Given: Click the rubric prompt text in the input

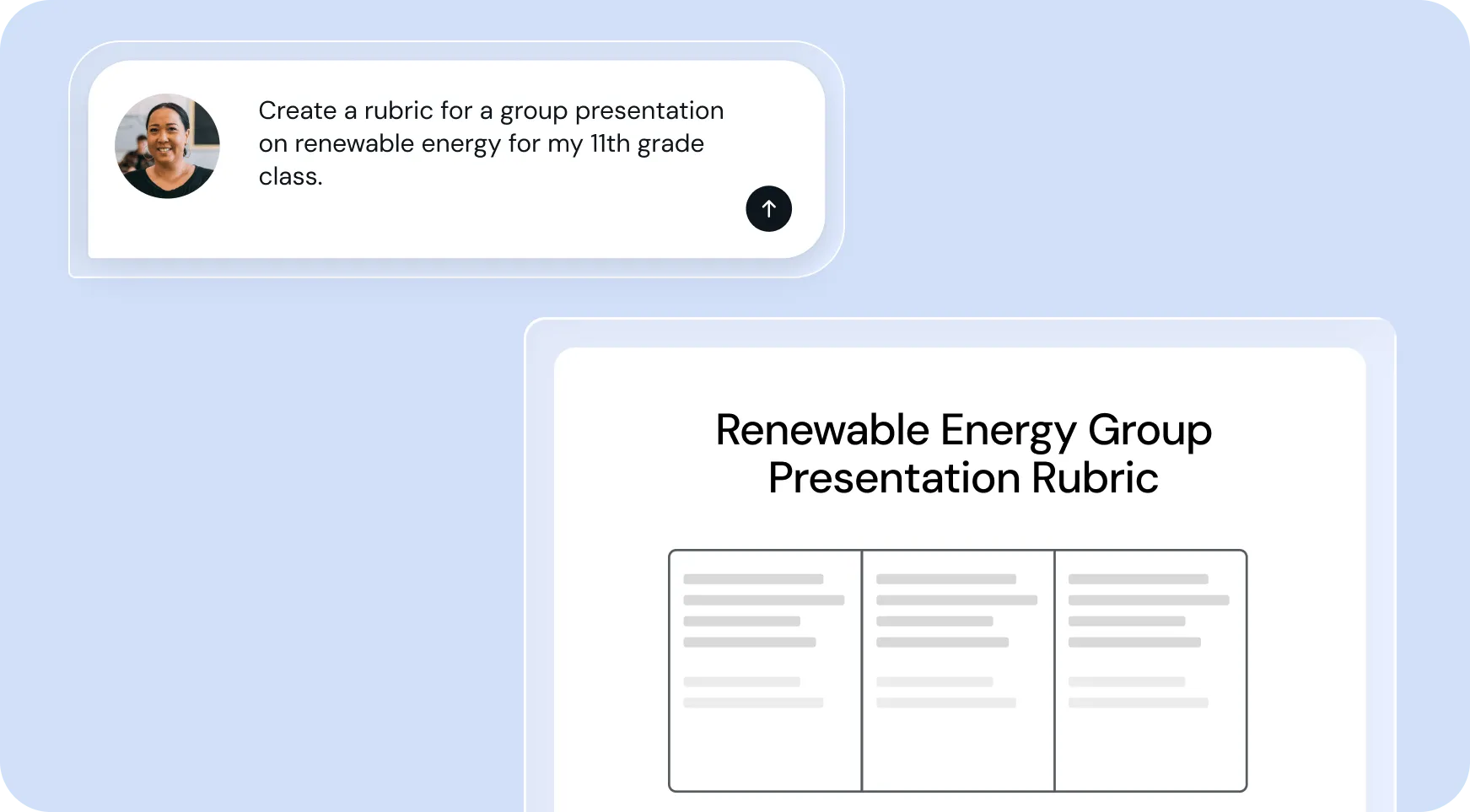Looking at the screenshot, I should point(491,143).
